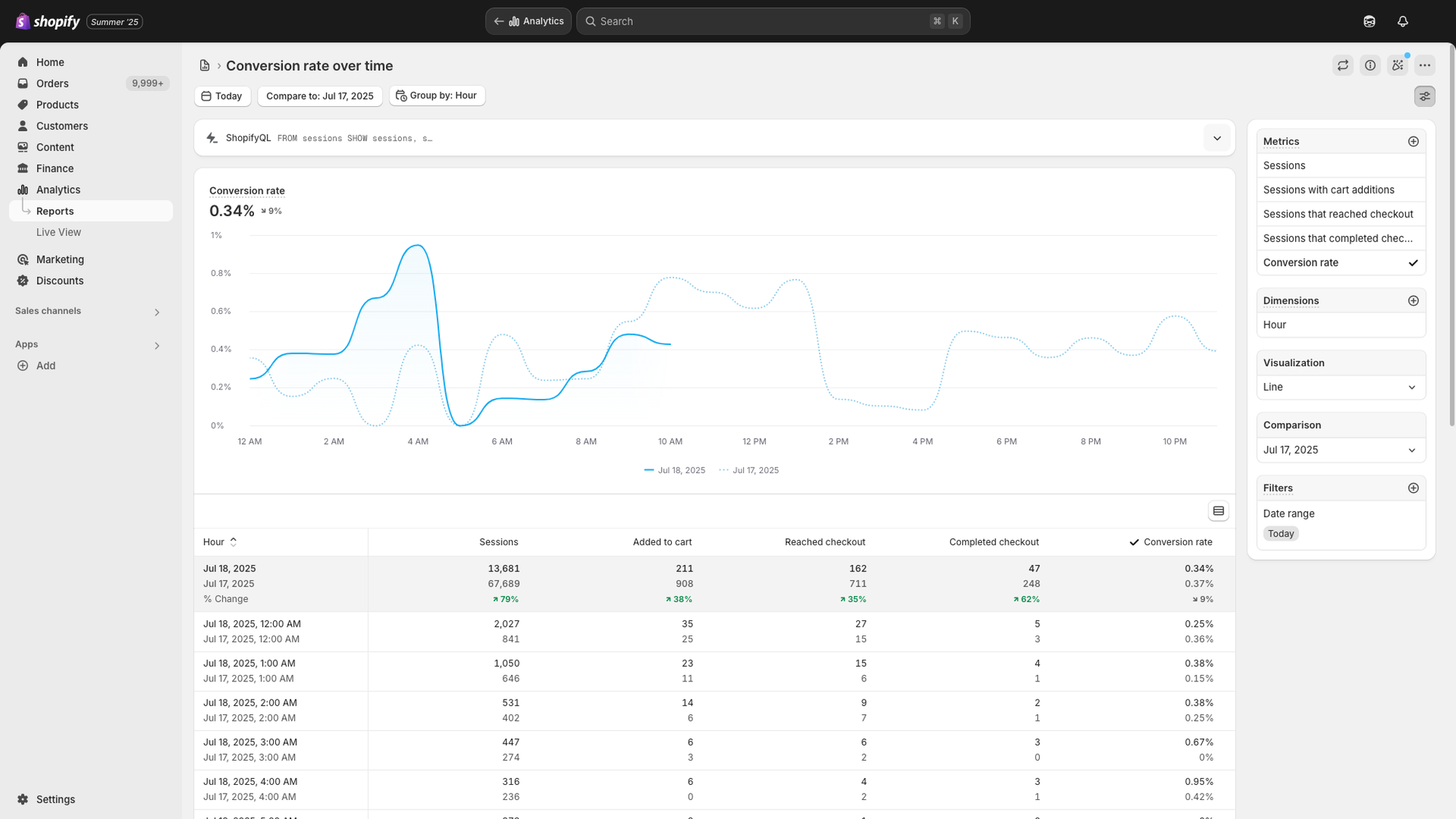Toggle Jul 17, 2025 dotted legend series
This screenshot has width=1456, height=819.
click(x=749, y=470)
